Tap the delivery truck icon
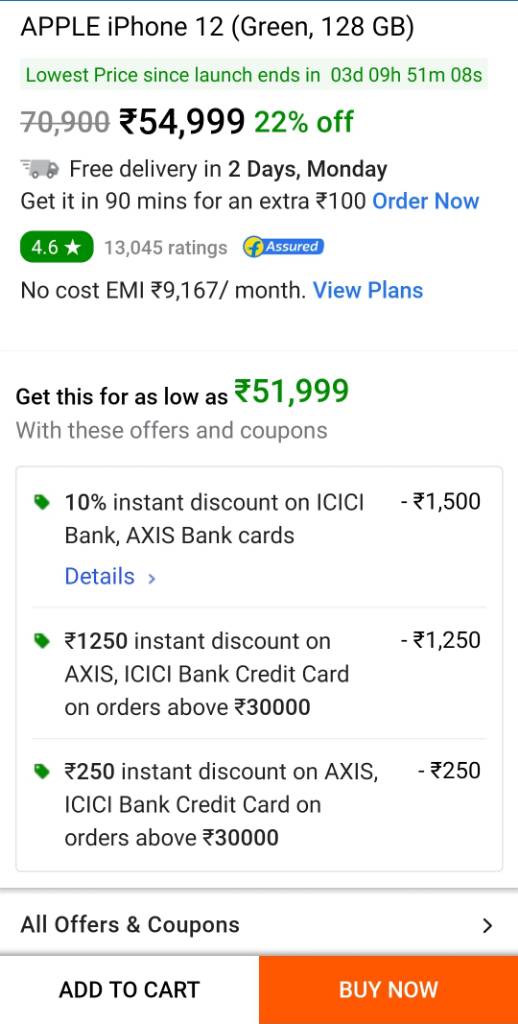This screenshot has height=1024, width=518. pyautogui.click(x=39, y=169)
